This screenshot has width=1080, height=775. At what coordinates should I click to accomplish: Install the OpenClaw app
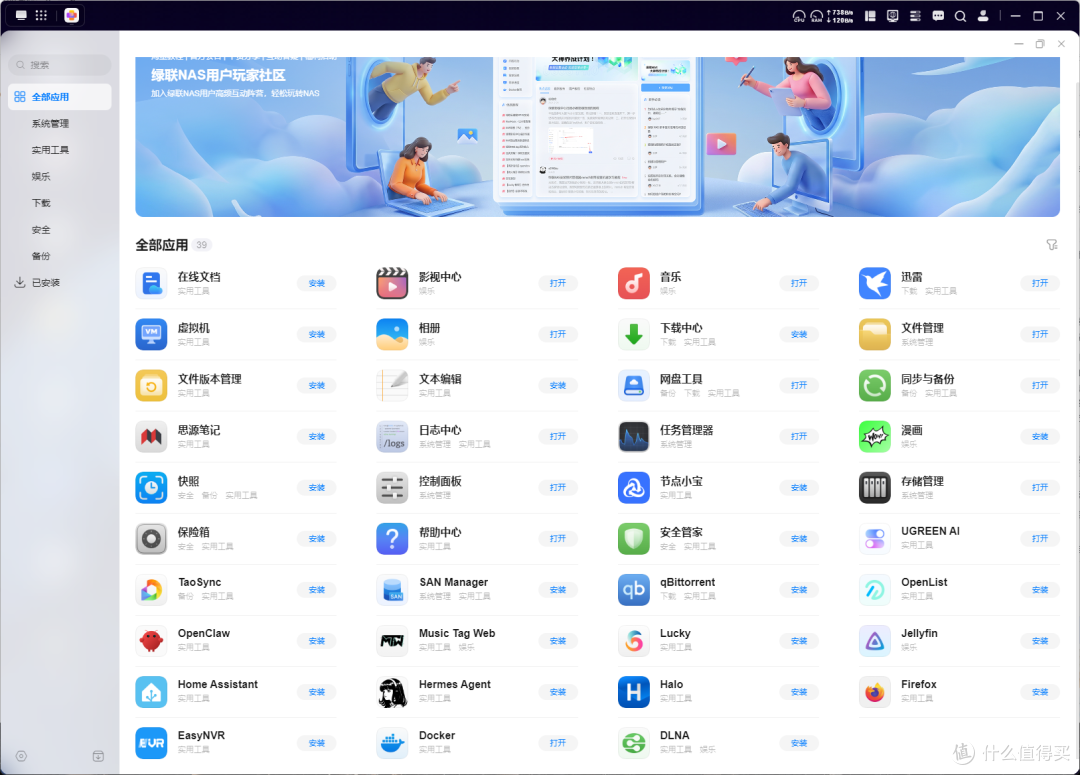317,641
